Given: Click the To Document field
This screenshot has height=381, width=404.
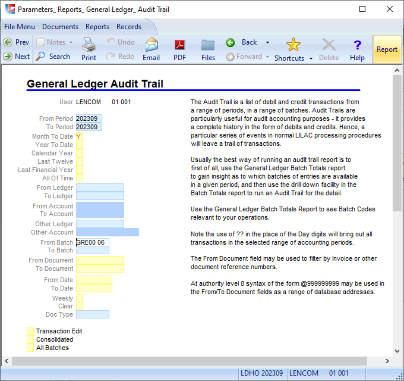Looking at the screenshot, I should pyautogui.click(x=100, y=269).
